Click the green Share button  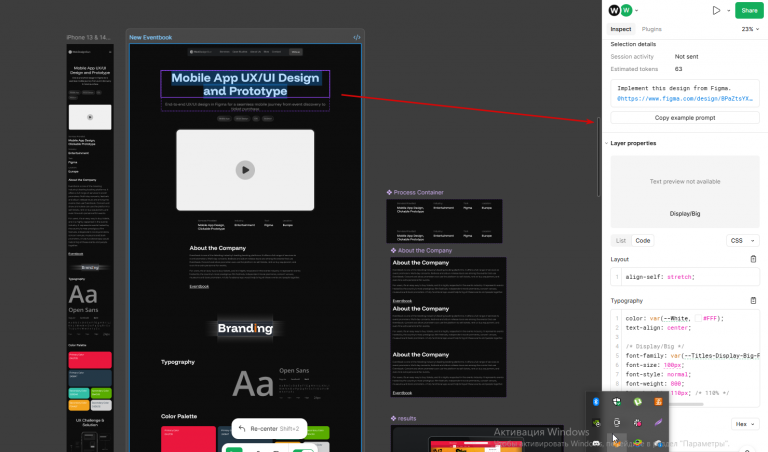[x=749, y=10]
